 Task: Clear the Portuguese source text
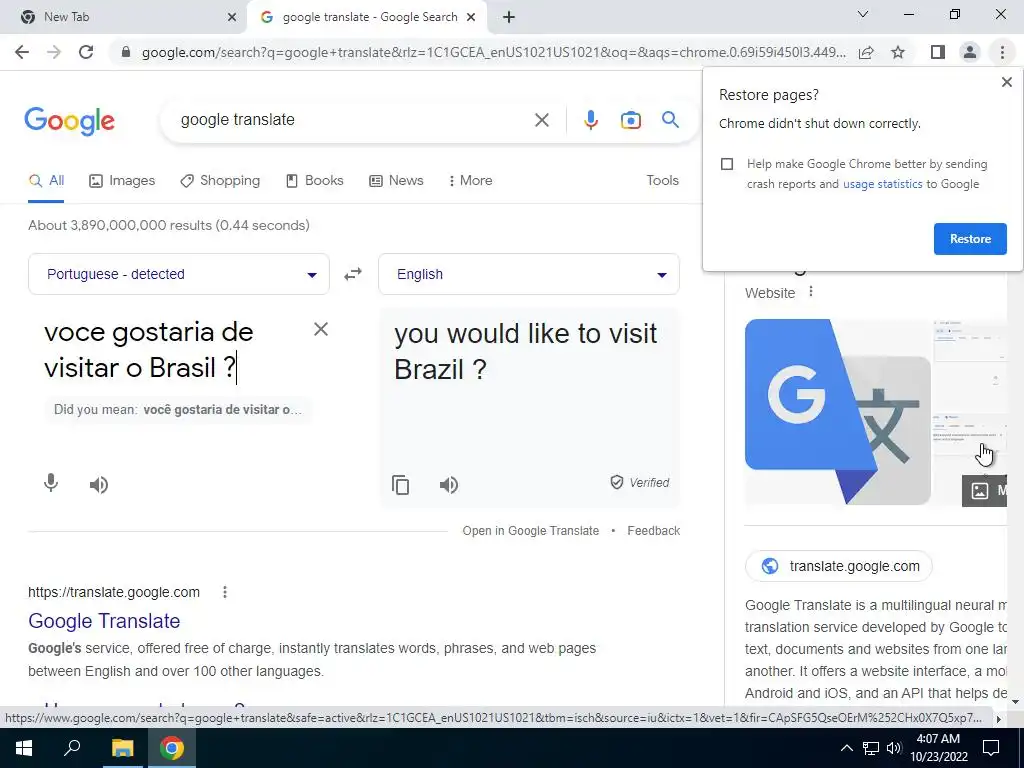coord(321,329)
